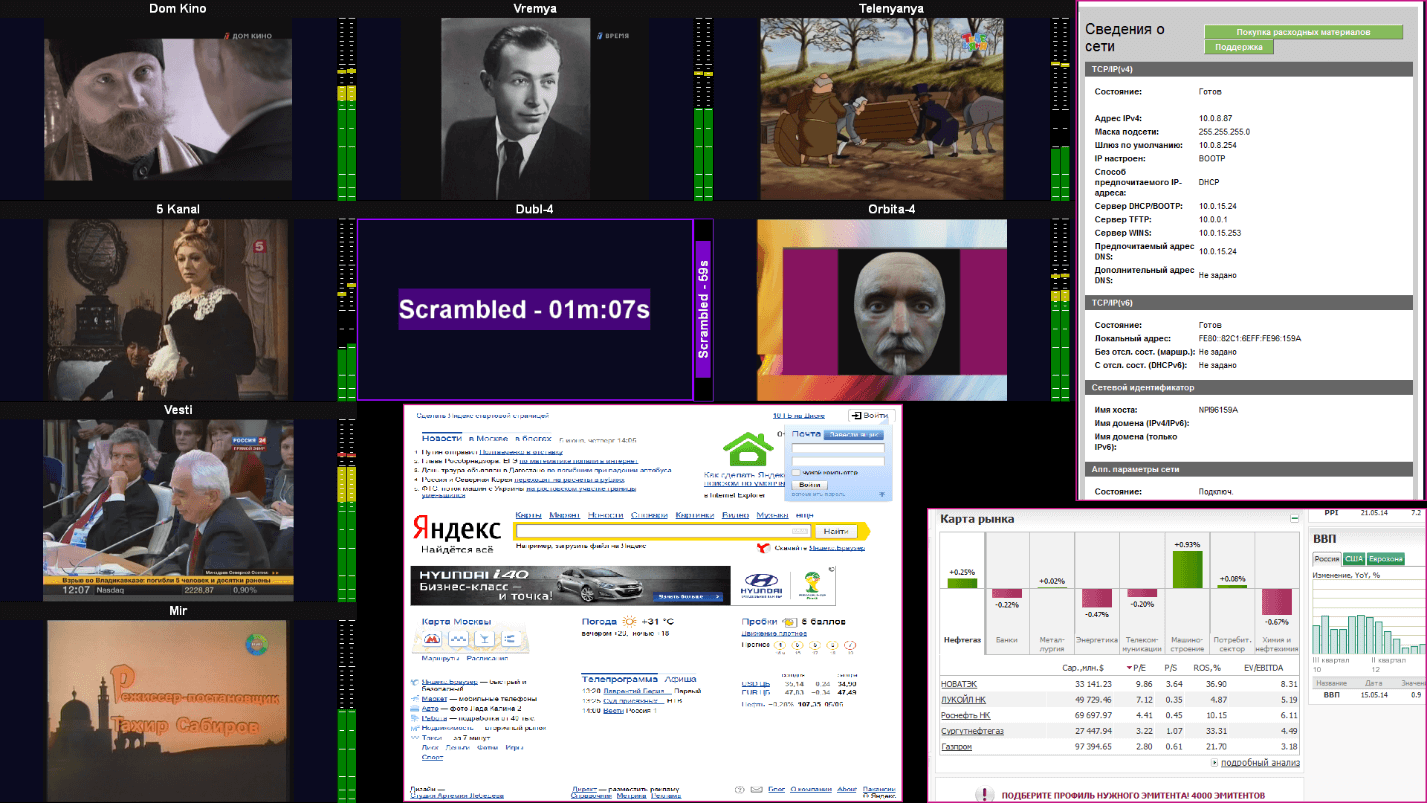Image resolution: width=1427 pixels, height=803 pixels.
Task: Open the metro map icon under Карта Москвы
Action: pyautogui.click(x=434, y=638)
